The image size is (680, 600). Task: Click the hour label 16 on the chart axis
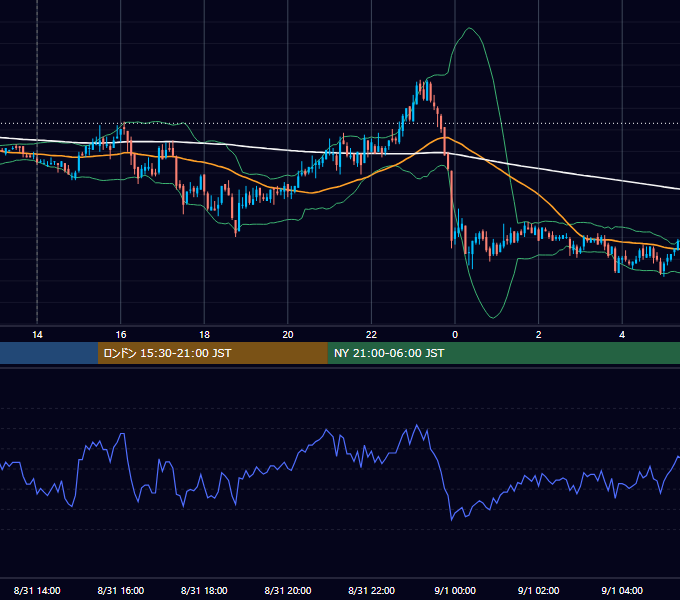[x=121, y=335]
